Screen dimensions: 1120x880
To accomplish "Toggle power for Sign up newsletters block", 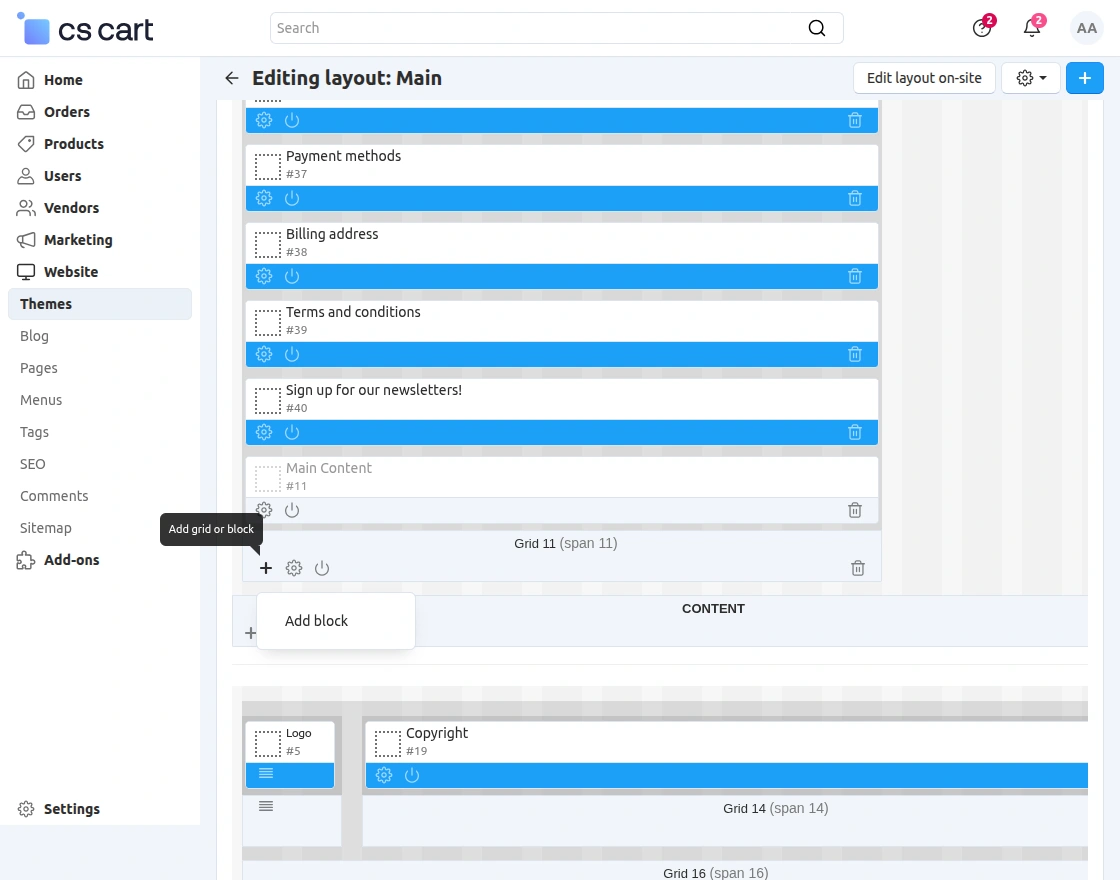I will pyautogui.click(x=291, y=431).
